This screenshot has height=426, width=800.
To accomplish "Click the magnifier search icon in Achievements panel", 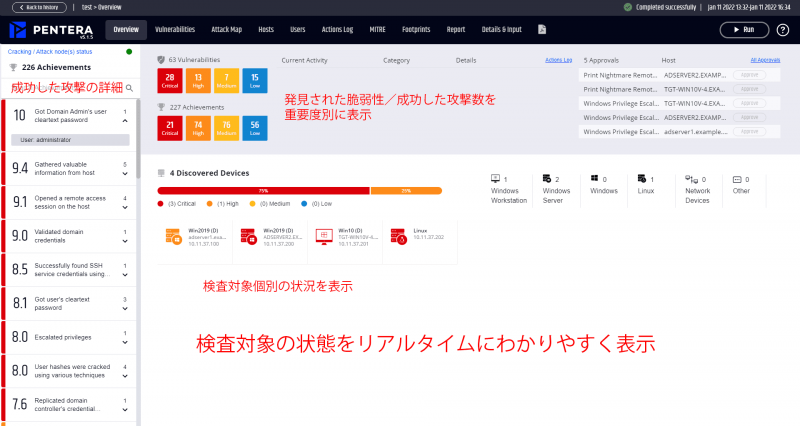I will tap(130, 88).
